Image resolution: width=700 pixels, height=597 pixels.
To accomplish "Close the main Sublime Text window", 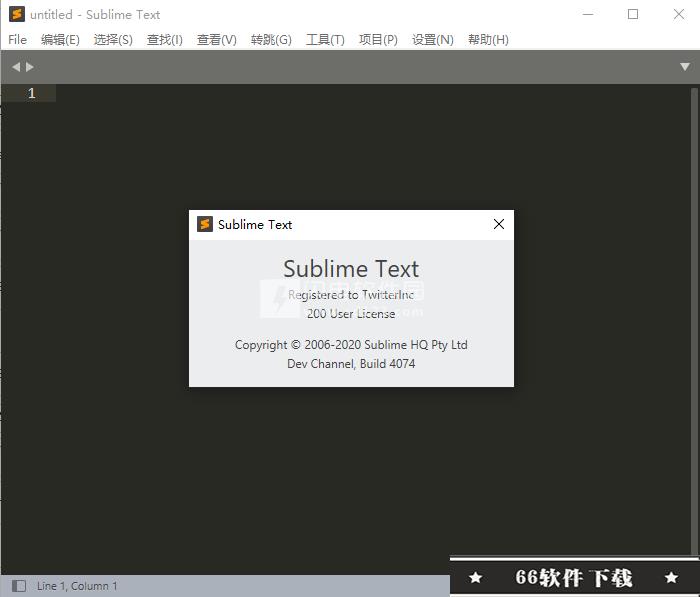I will (x=679, y=14).
